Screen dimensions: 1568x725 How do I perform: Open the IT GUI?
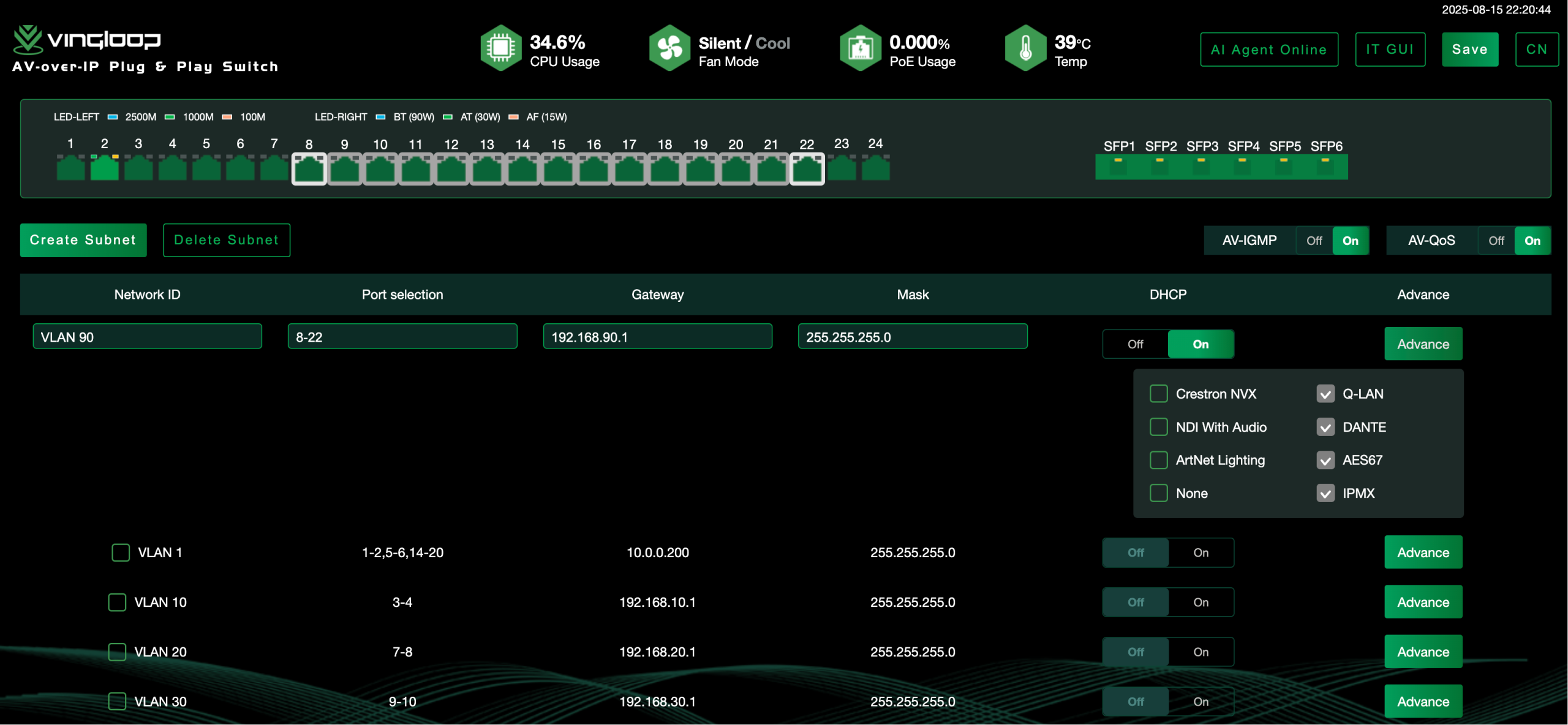[1390, 50]
